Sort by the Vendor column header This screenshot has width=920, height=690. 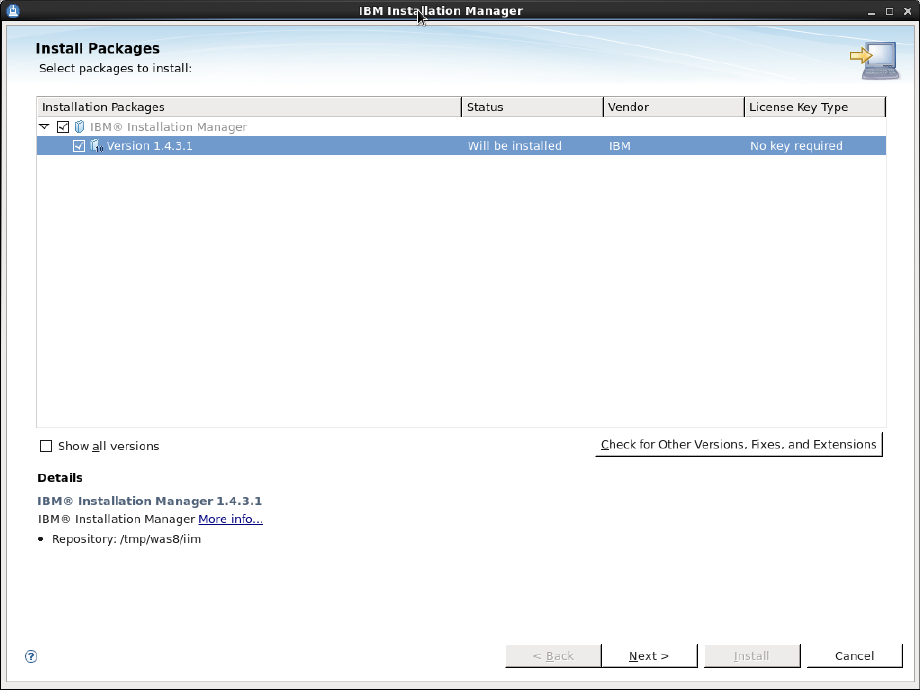(x=674, y=107)
